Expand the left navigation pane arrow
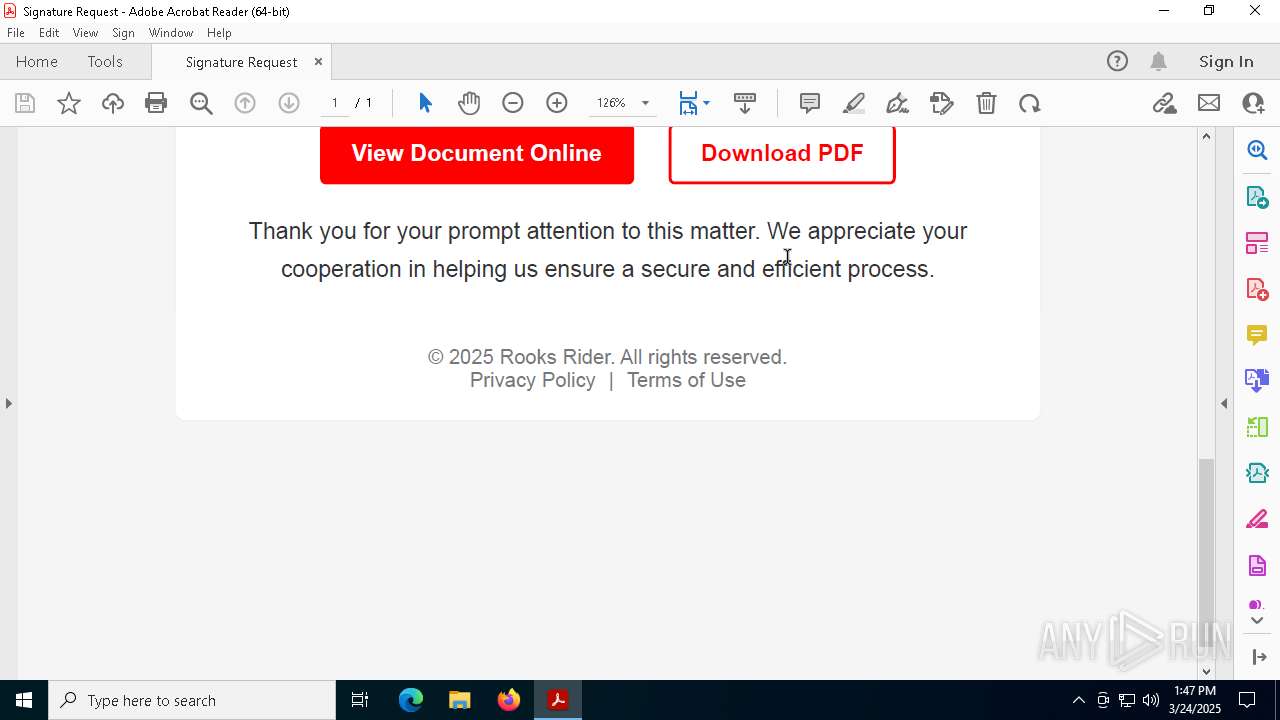The width and height of the screenshot is (1280, 720). click(x=8, y=403)
